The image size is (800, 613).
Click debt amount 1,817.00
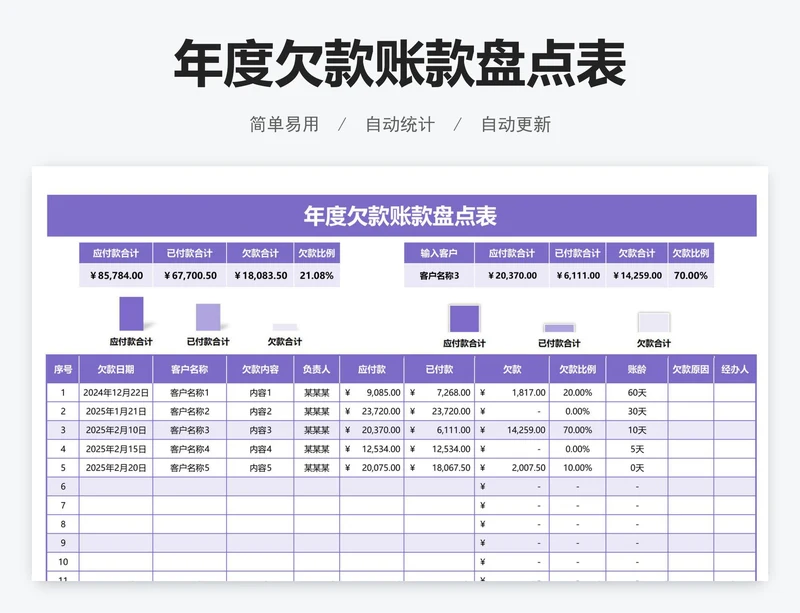point(512,393)
